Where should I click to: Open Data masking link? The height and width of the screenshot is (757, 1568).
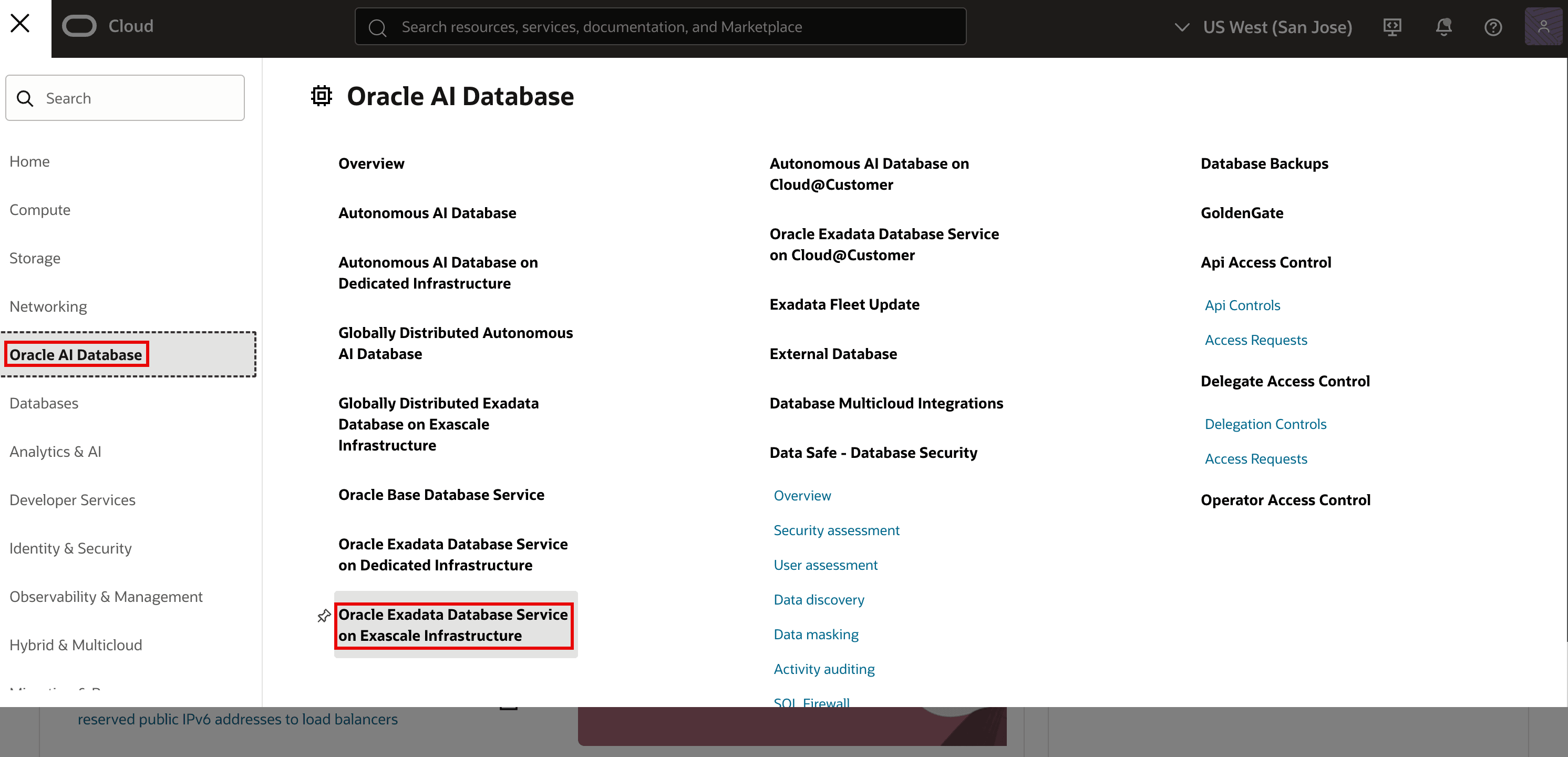coord(816,635)
